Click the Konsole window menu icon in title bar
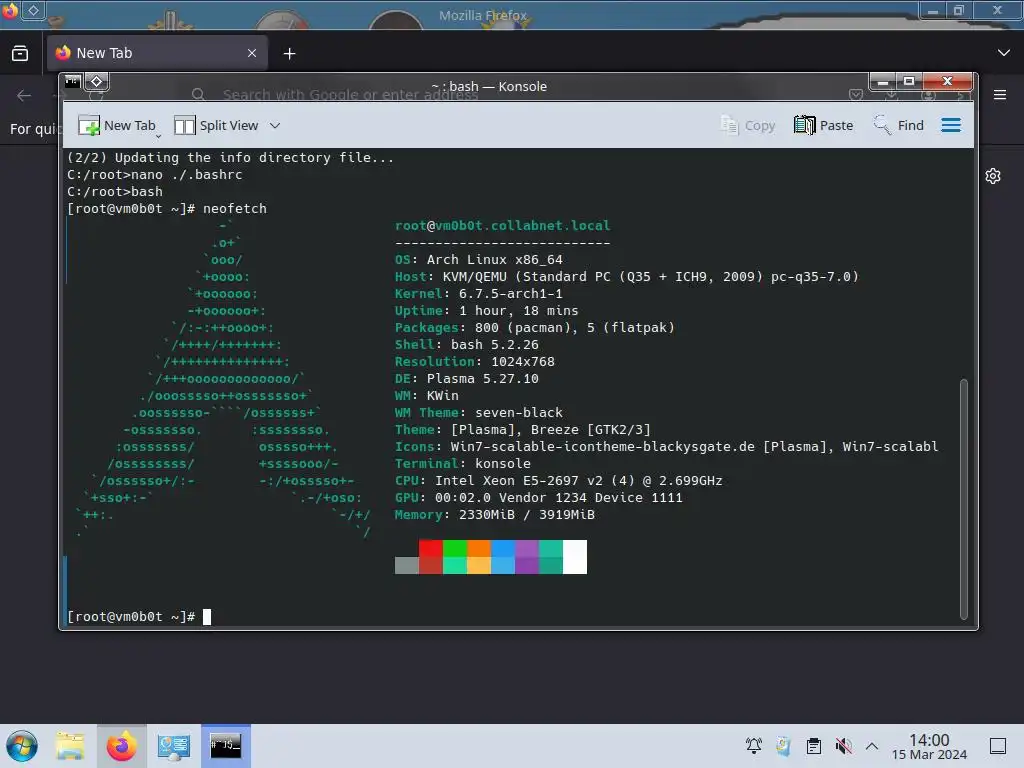The height and width of the screenshot is (768, 1024). [72, 82]
